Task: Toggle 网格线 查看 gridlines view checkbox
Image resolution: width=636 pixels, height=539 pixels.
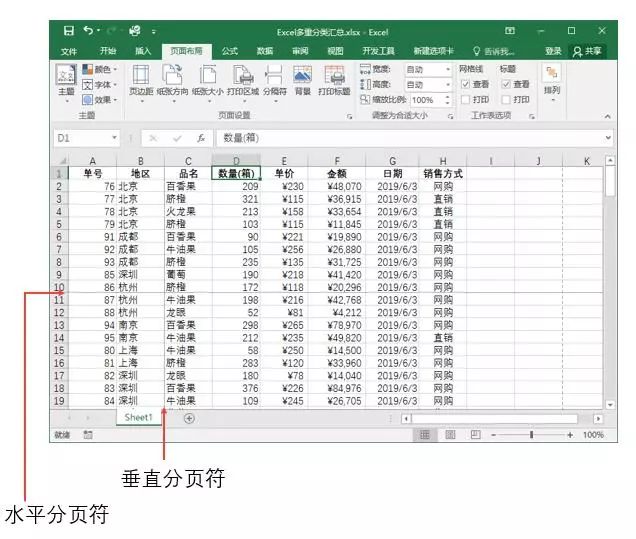Action: [x=465, y=85]
